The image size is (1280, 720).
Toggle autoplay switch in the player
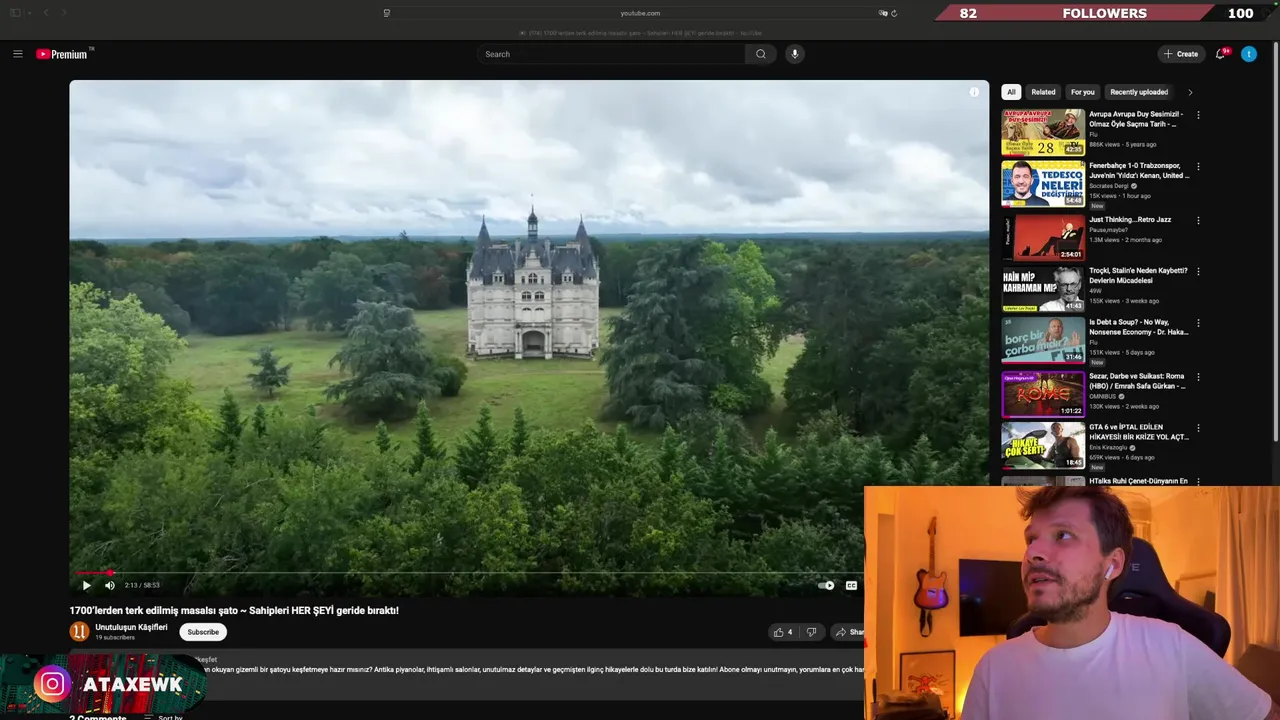[826, 585]
